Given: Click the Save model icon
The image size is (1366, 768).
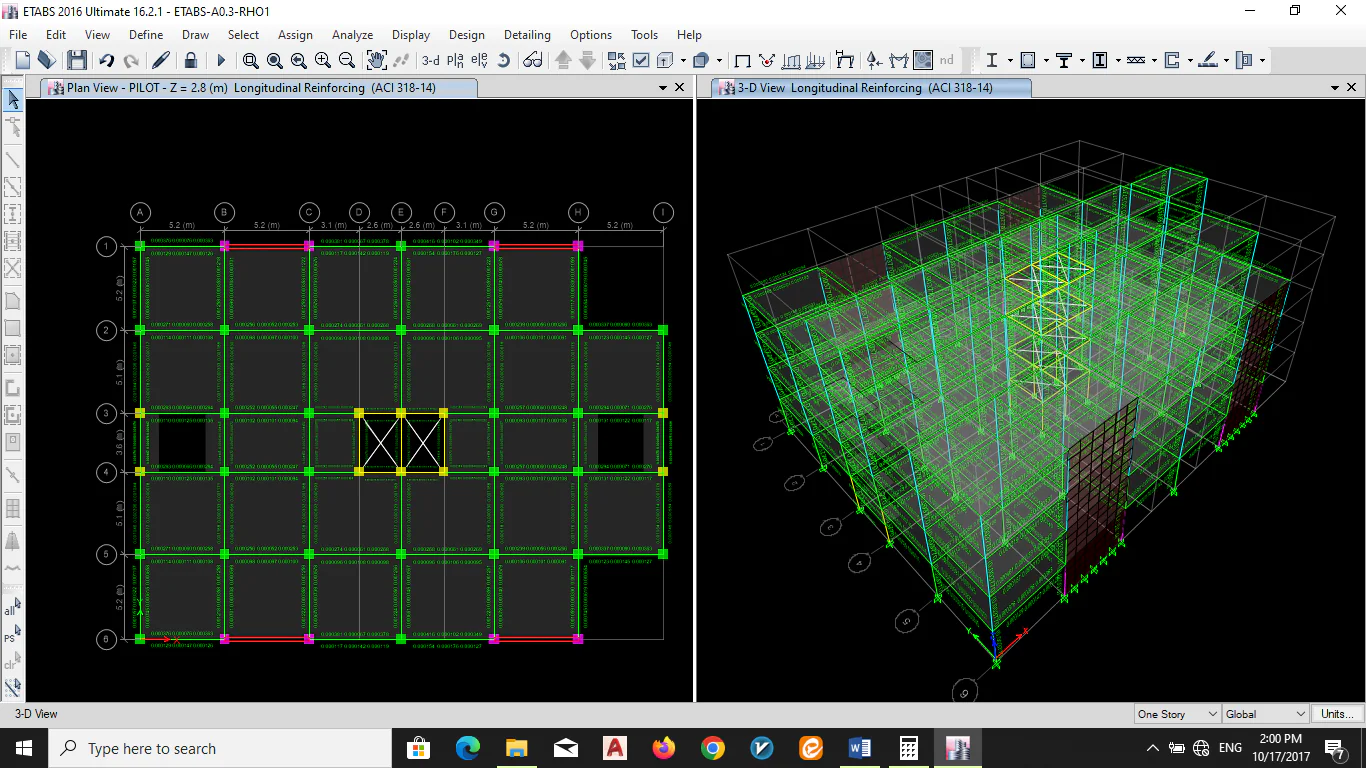Looking at the screenshot, I should [x=77, y=60].
